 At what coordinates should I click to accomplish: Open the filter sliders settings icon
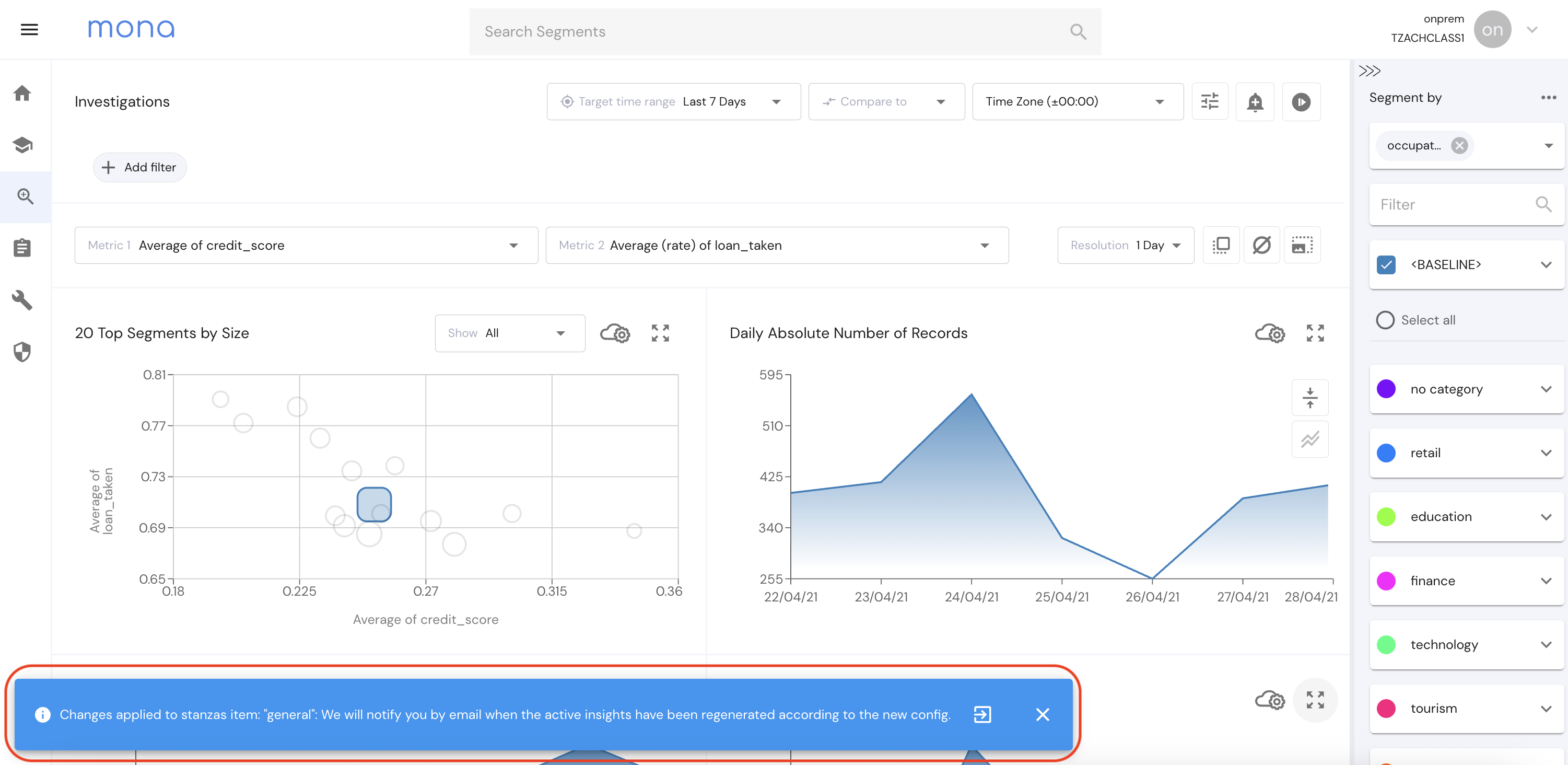click(1210, 102)
